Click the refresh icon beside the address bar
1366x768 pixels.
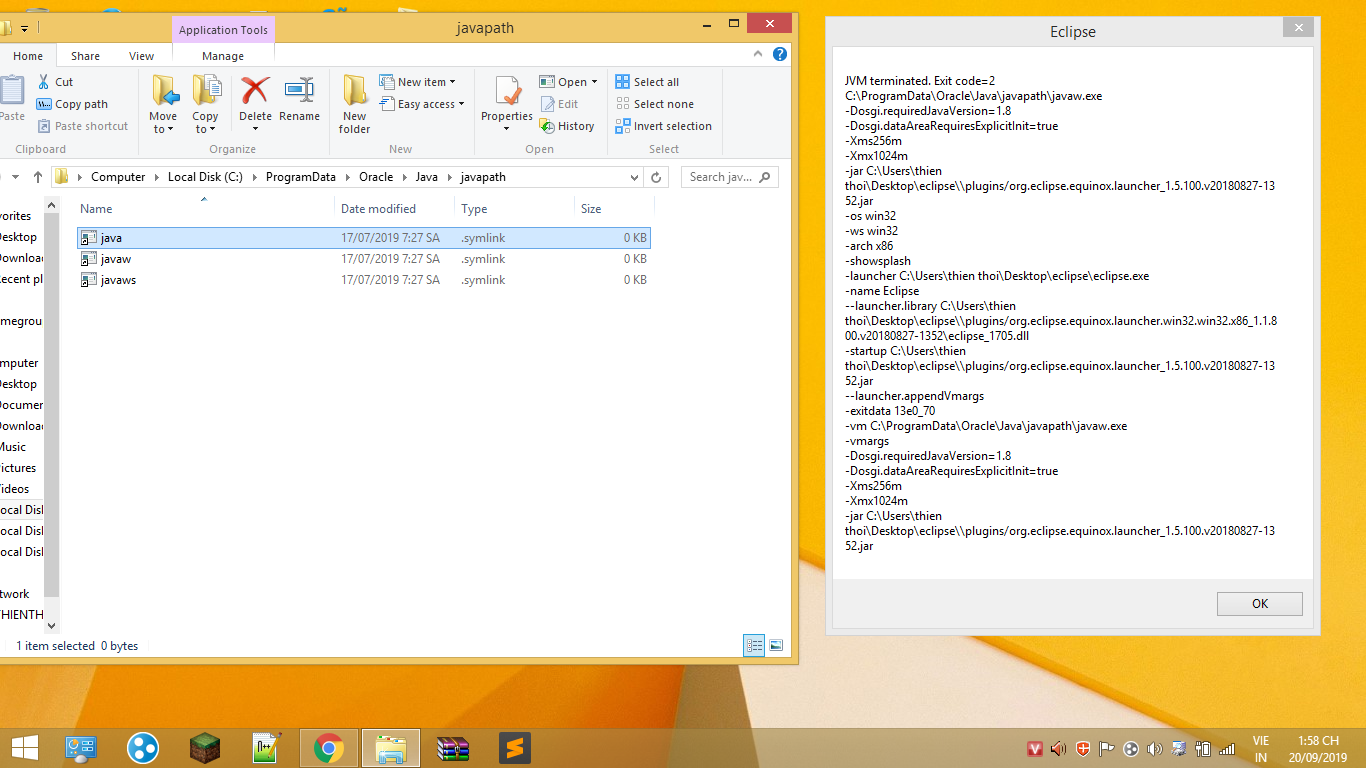(656, 177)
